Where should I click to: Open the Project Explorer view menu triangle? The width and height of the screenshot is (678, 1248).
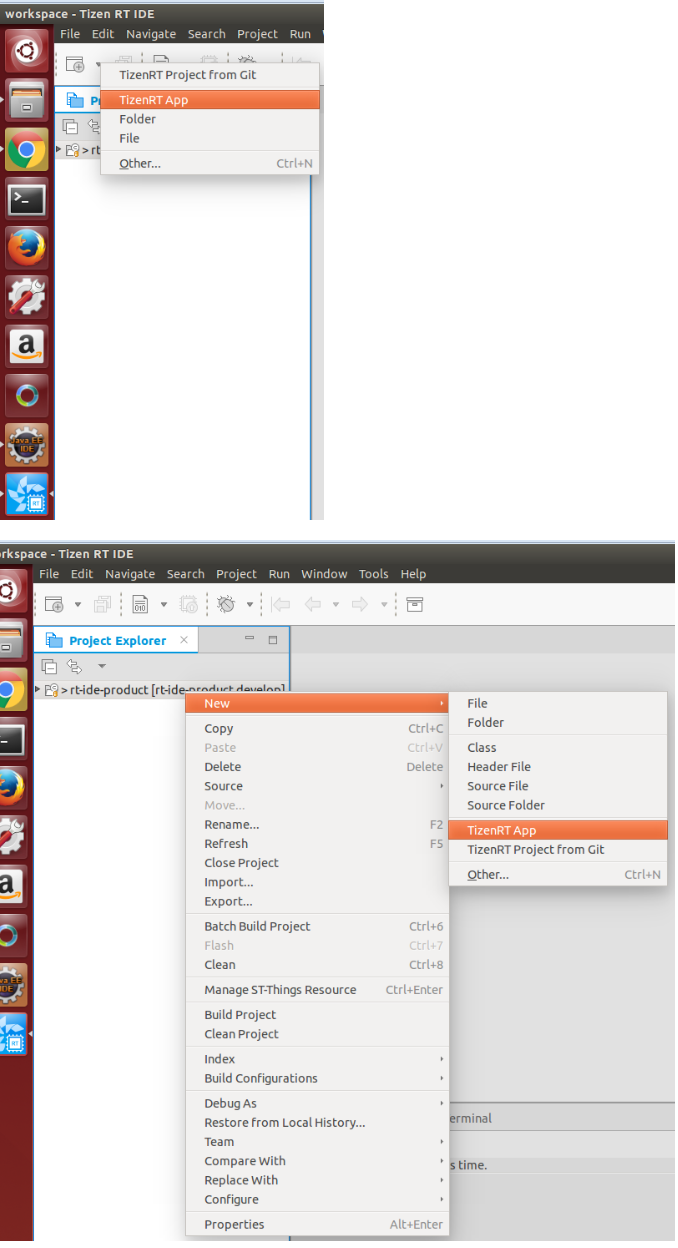pyautogui.click(x=101, y=666)
